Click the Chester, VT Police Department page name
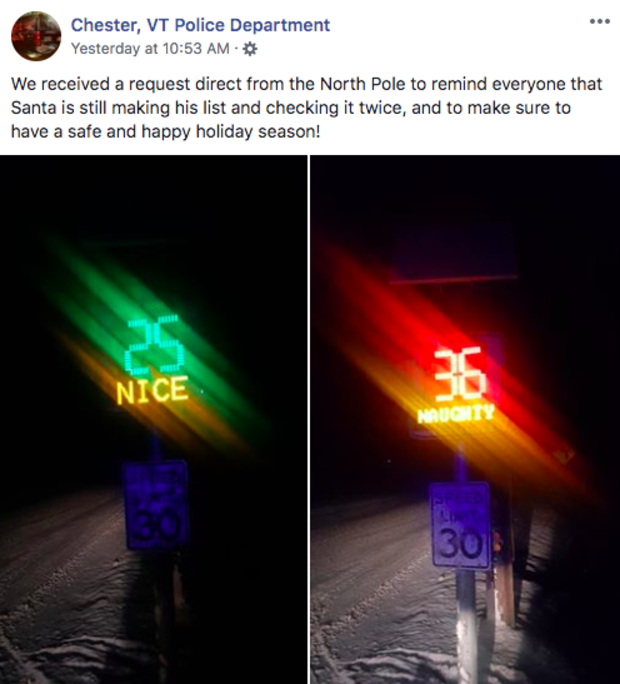Screen dimensions: 620x684 tap(200, 25)
